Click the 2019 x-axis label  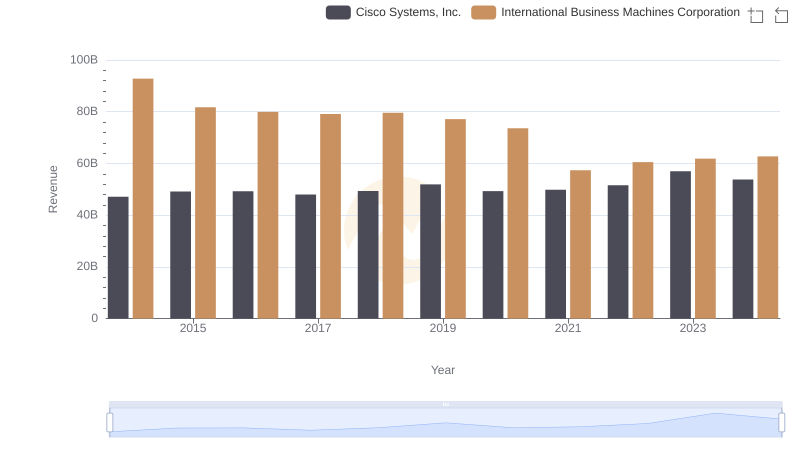click(443, 328)
